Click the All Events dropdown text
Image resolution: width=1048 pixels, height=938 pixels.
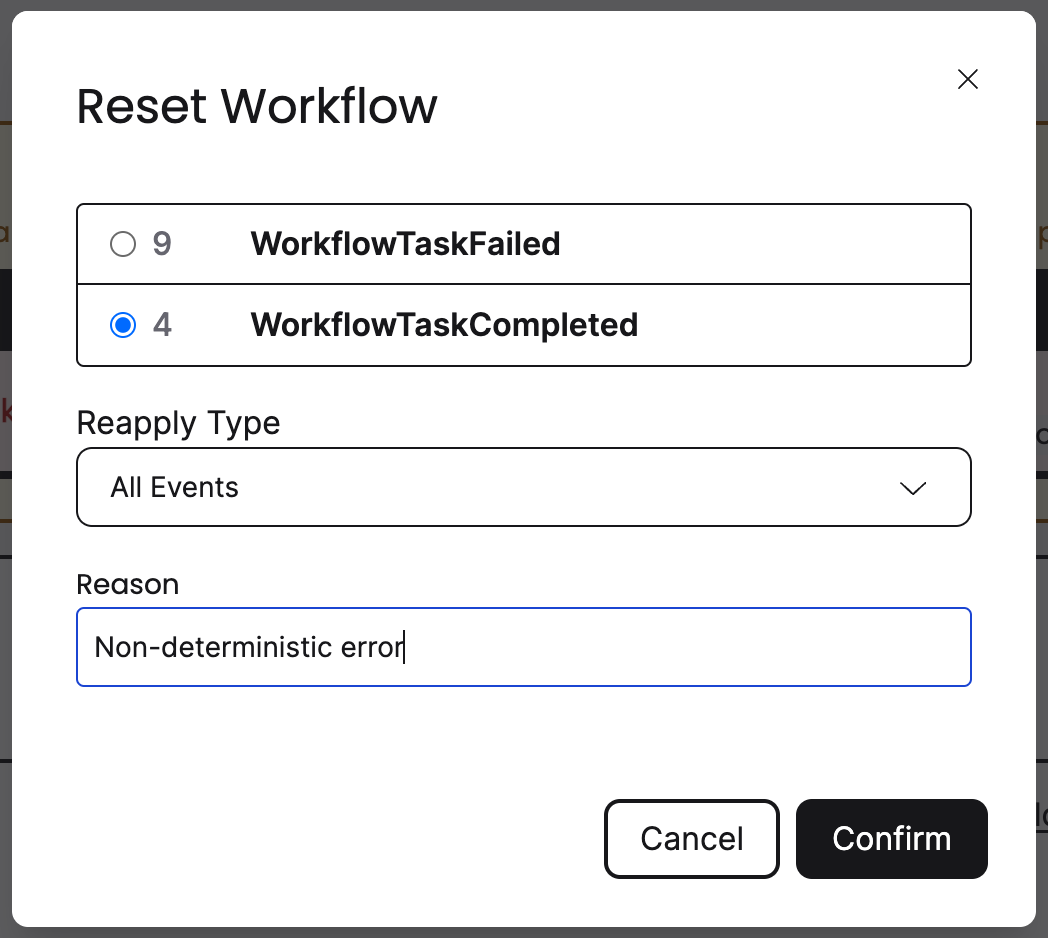[x=175, y=487]
